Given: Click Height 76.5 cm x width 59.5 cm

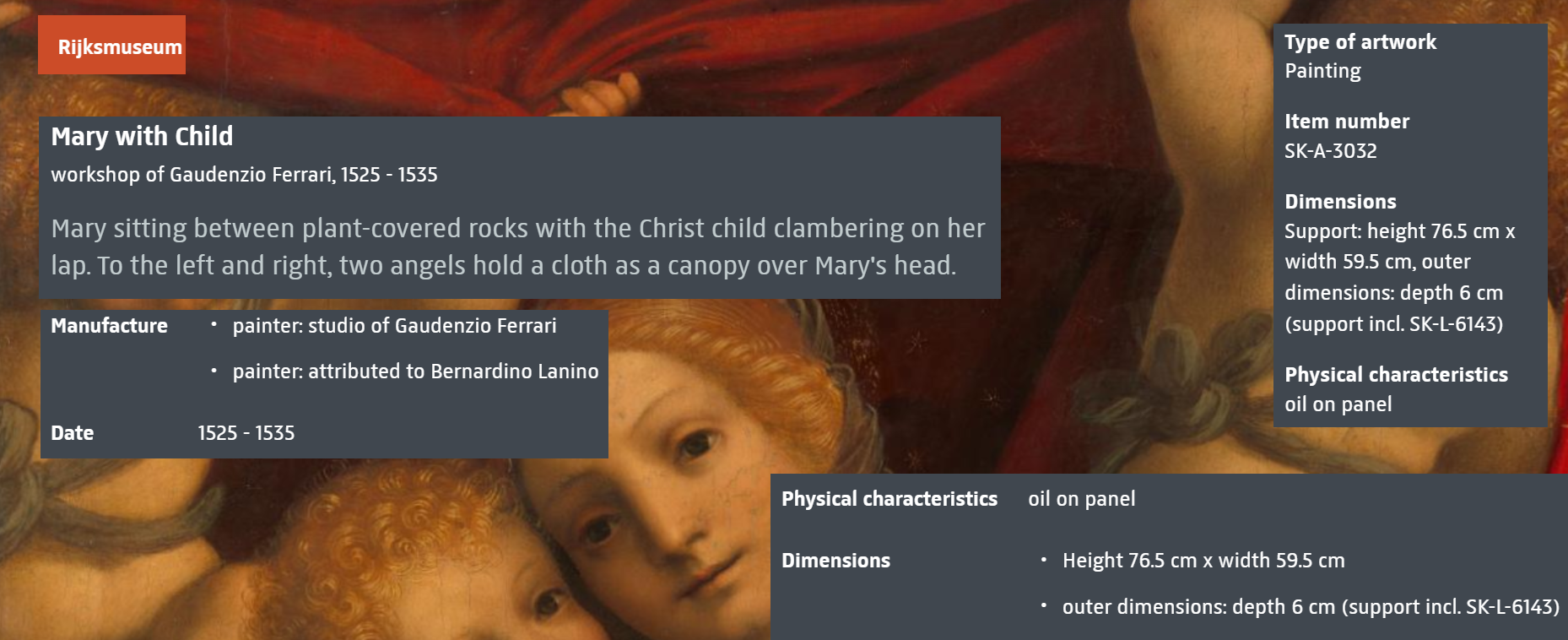Looking at the screenshot, I should click(1203, 561).
